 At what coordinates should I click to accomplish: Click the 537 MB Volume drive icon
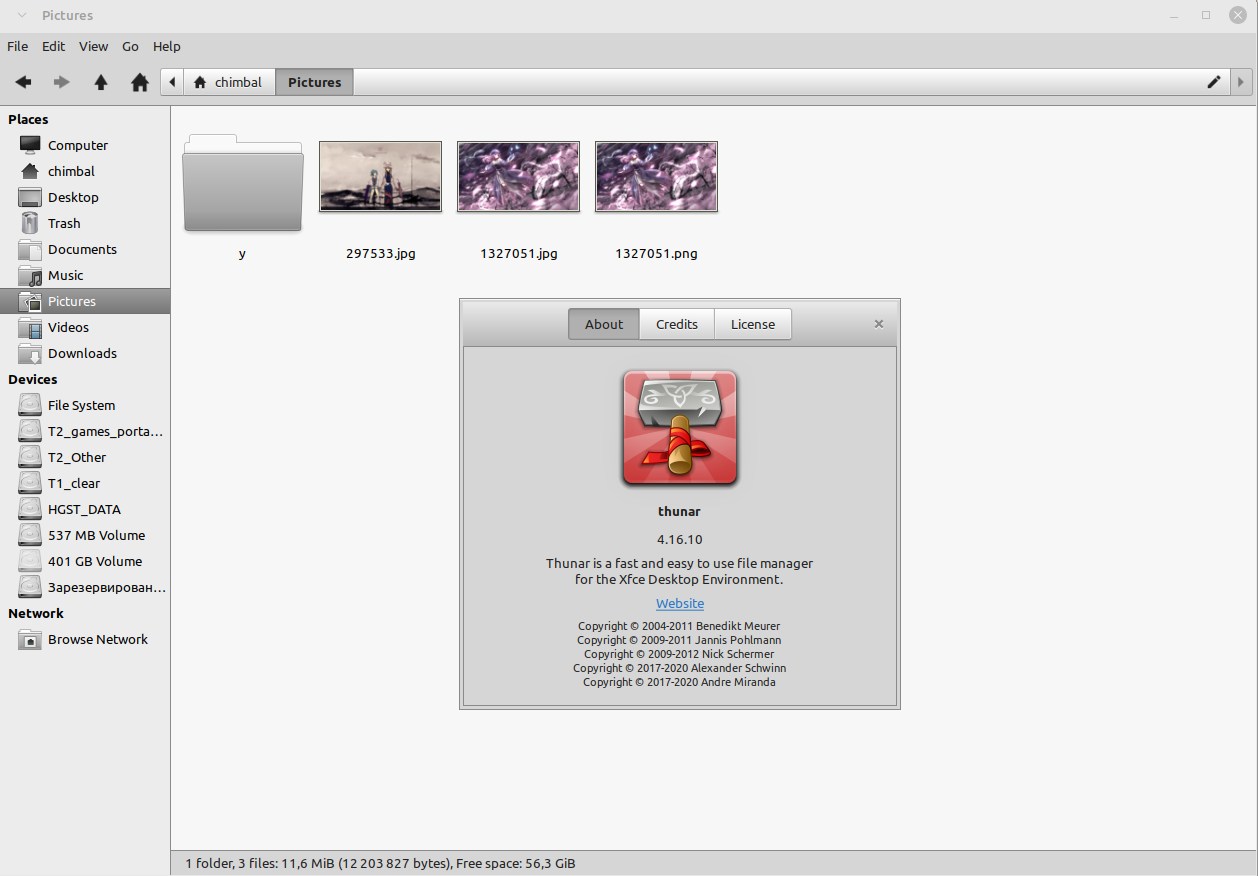(30, 535)
